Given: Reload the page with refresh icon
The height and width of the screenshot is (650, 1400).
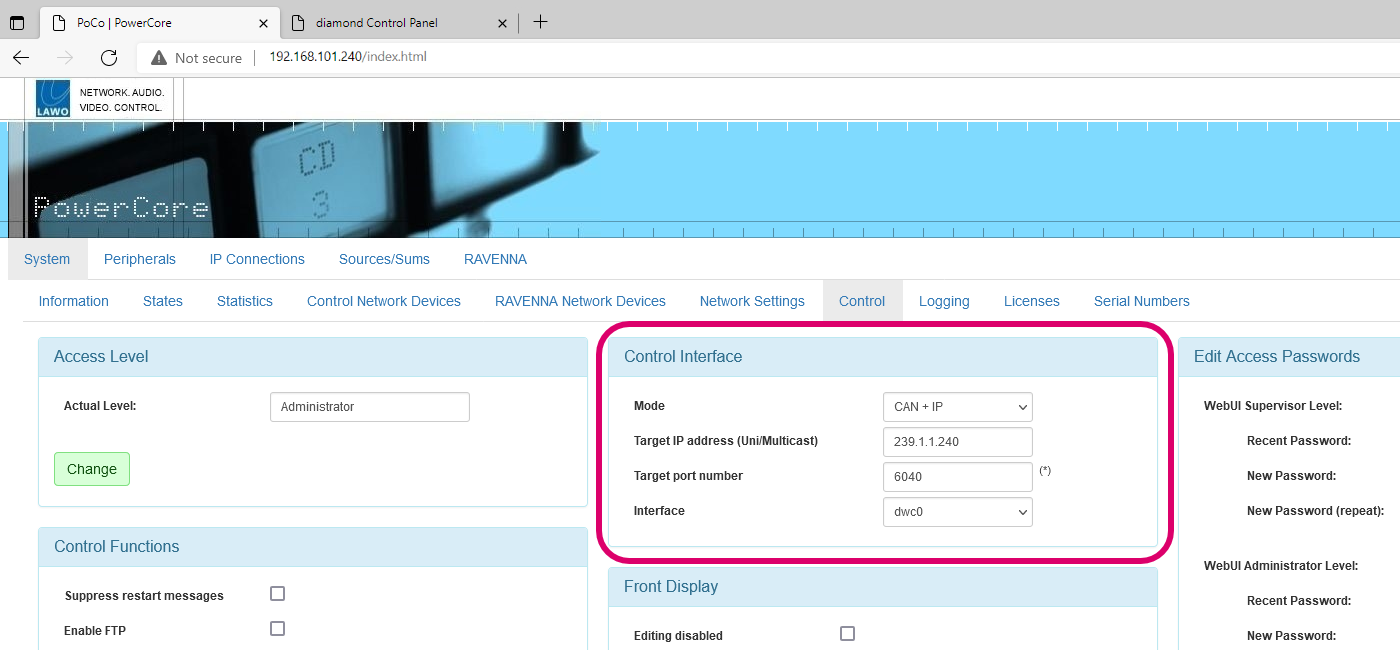Looking at the screenshot, I should coord(109,57).
